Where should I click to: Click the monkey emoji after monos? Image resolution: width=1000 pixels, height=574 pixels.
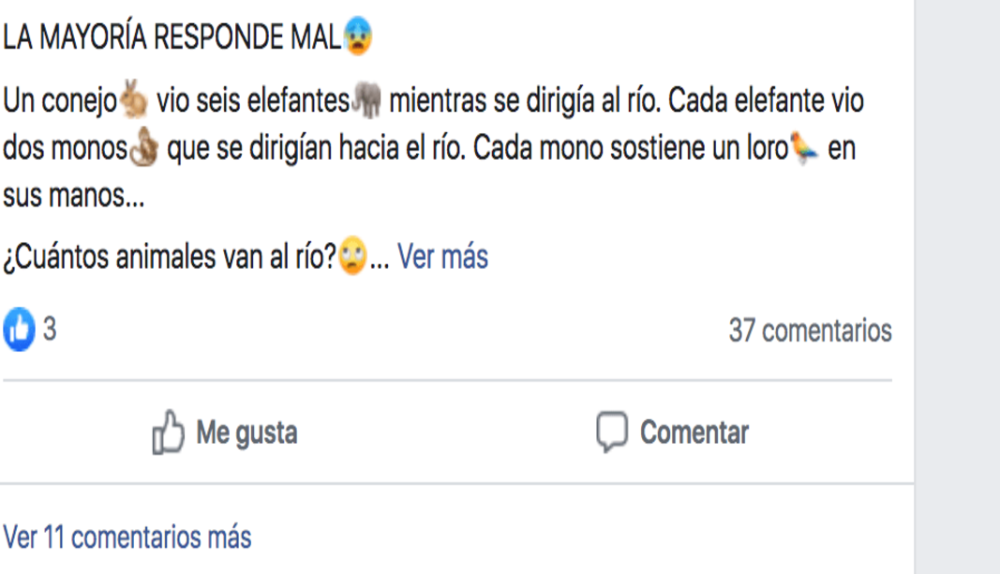pyautogui.click(x=143, y=150)
